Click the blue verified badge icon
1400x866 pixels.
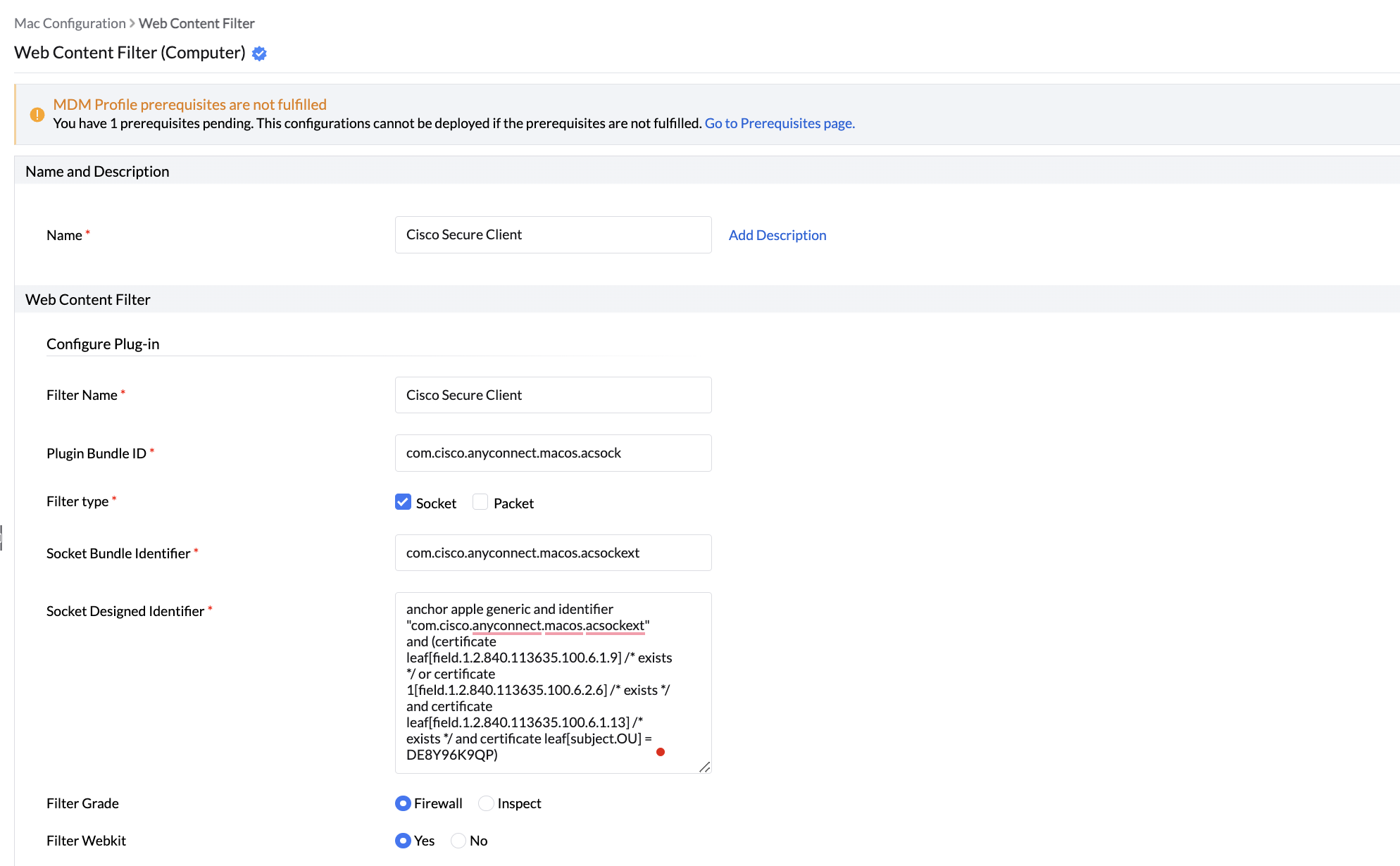click(x=259, y=54)
